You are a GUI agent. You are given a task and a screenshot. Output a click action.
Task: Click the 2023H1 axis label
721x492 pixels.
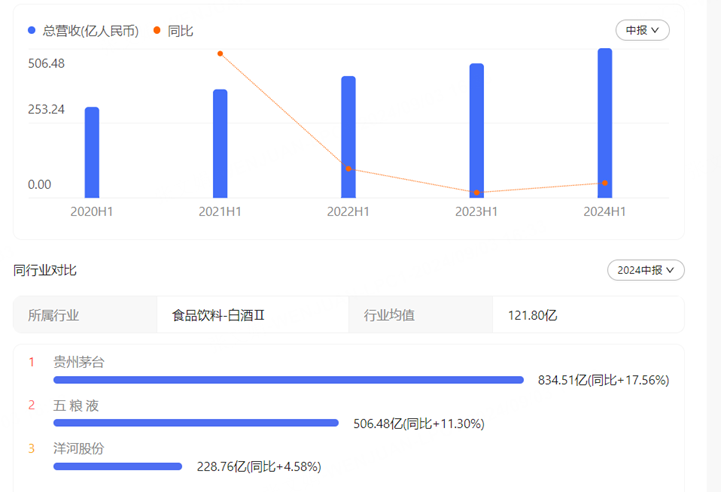pos(477,212)
